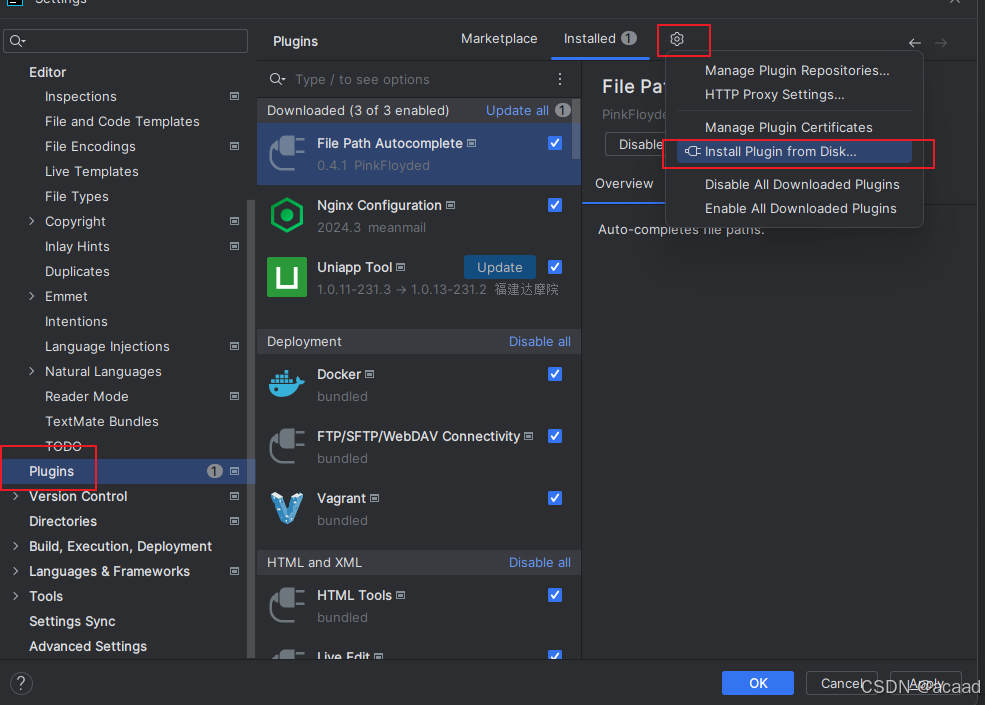Click Disable all for Deployment group
Viewport: 985px width, 705px height.
(x=540, y=341)
